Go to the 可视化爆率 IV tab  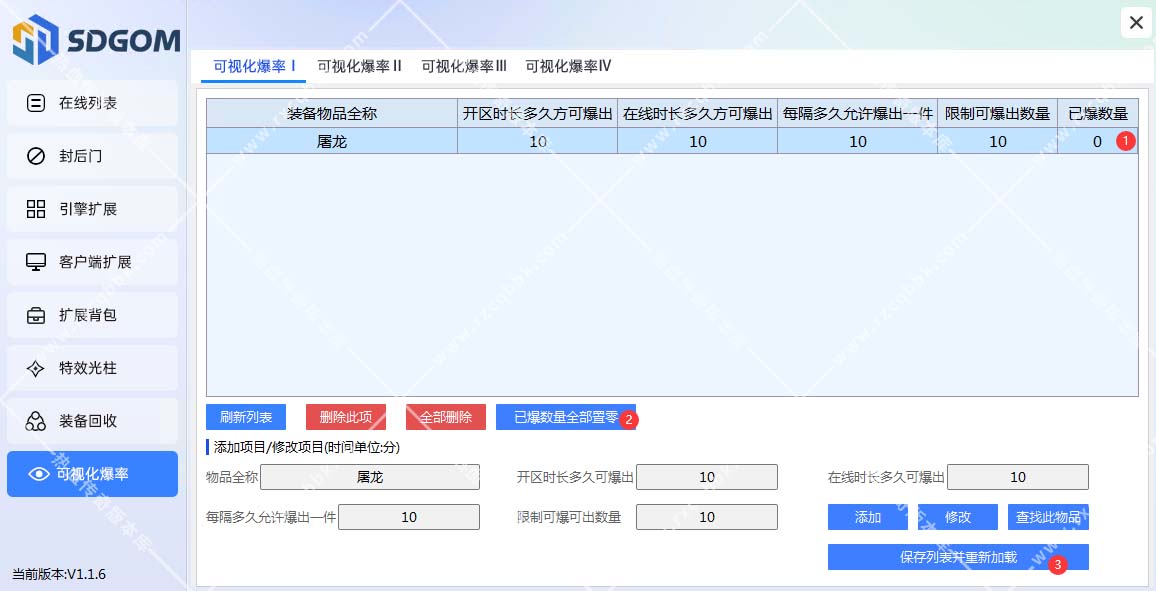[x=568, y=66]
